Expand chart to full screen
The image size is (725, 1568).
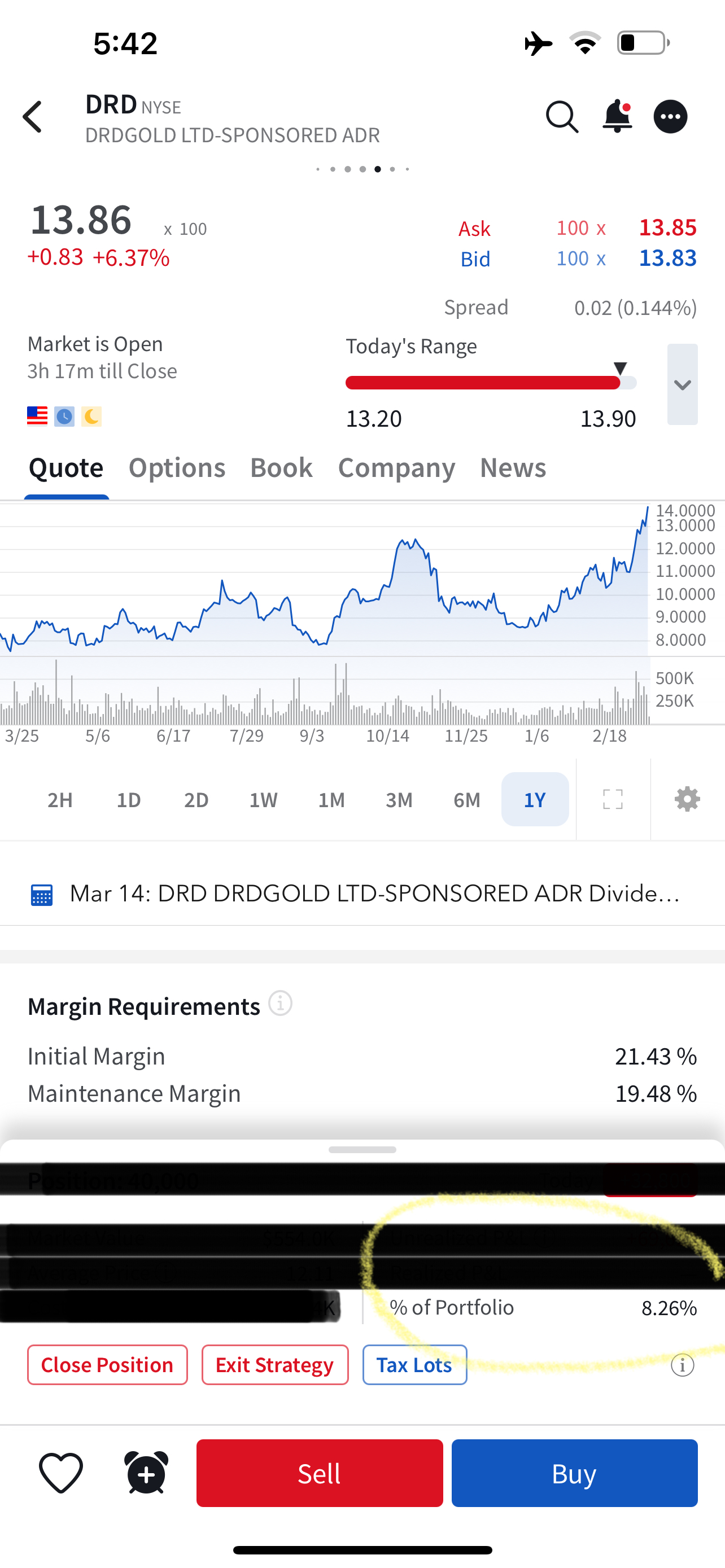point(613,799)
